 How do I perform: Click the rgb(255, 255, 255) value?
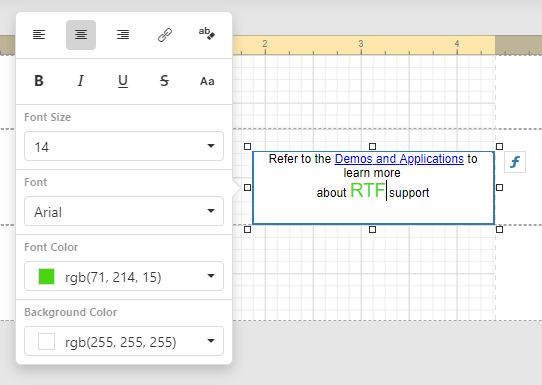point(121,342)
